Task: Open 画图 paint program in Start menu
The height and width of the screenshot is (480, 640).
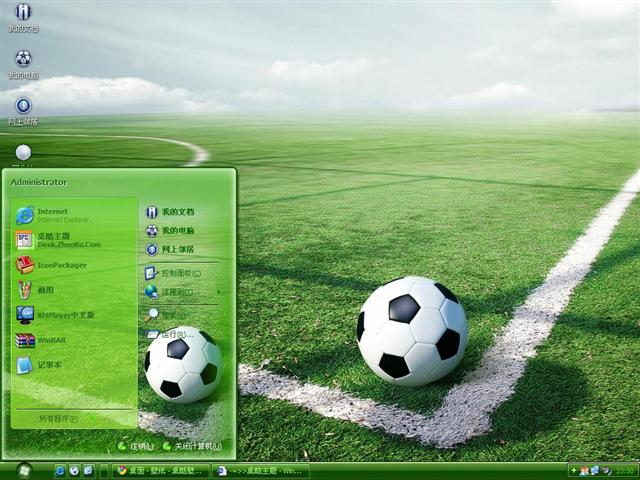Action: pos(73,290)
